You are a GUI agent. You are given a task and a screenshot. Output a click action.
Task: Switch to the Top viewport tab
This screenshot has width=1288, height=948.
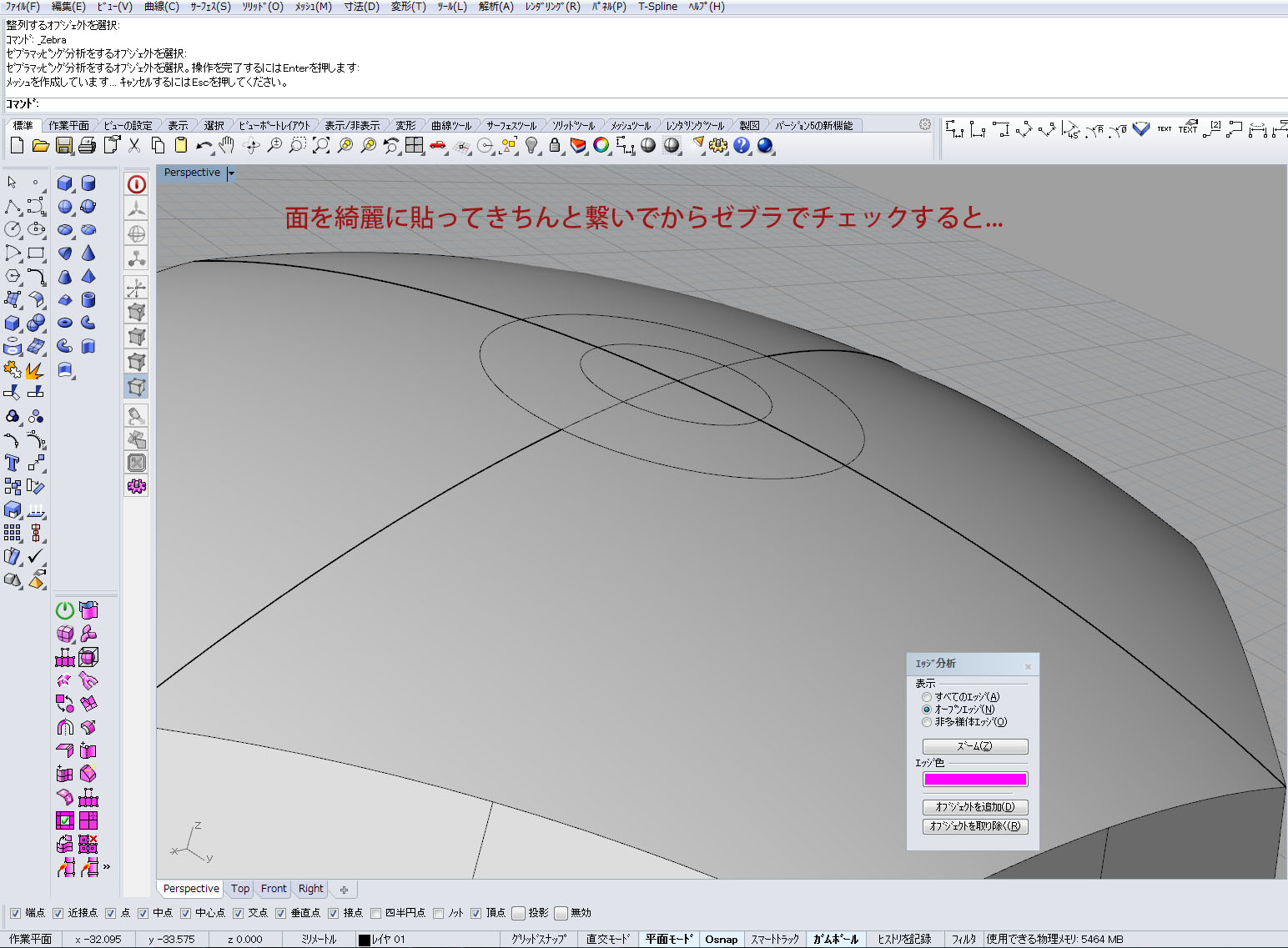click(240, 889)
